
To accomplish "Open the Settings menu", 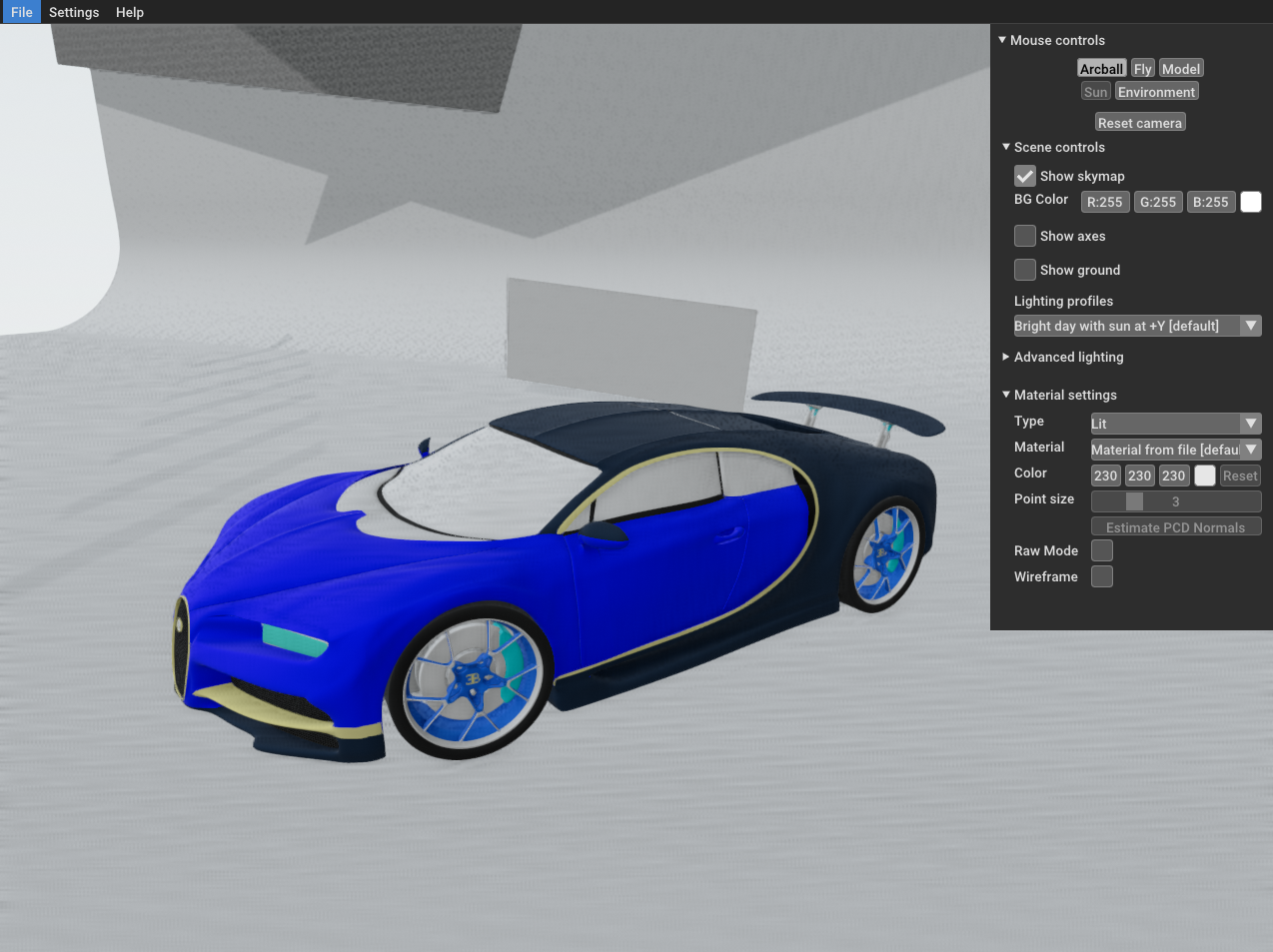I will [74, 12].
